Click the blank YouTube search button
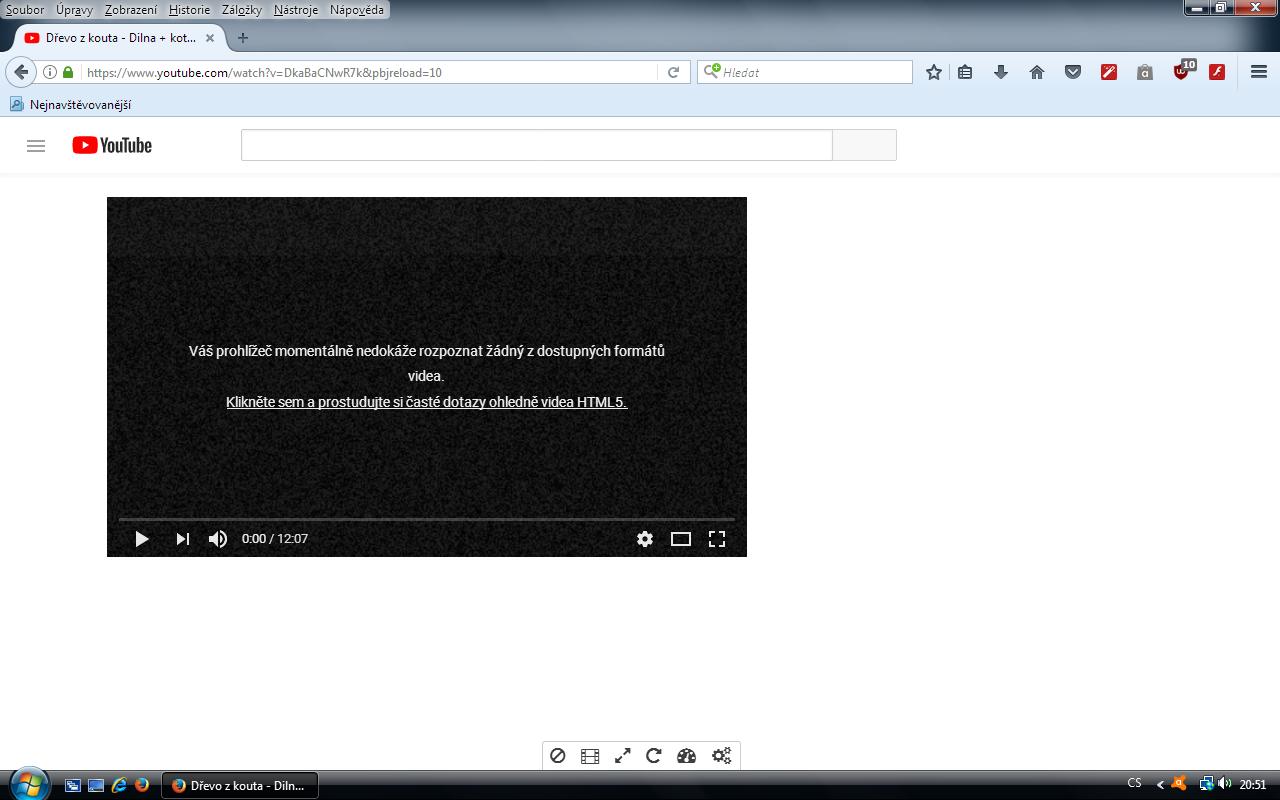This screenshot has height=800, width=1280. 864,145
